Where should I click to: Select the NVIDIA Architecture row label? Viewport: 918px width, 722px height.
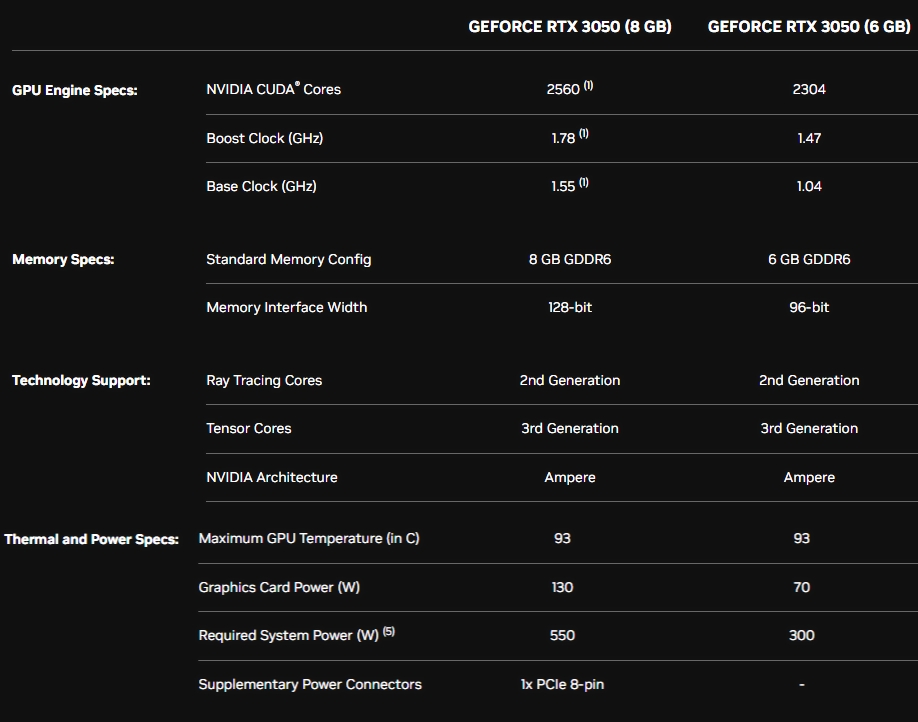click(272, 477)
